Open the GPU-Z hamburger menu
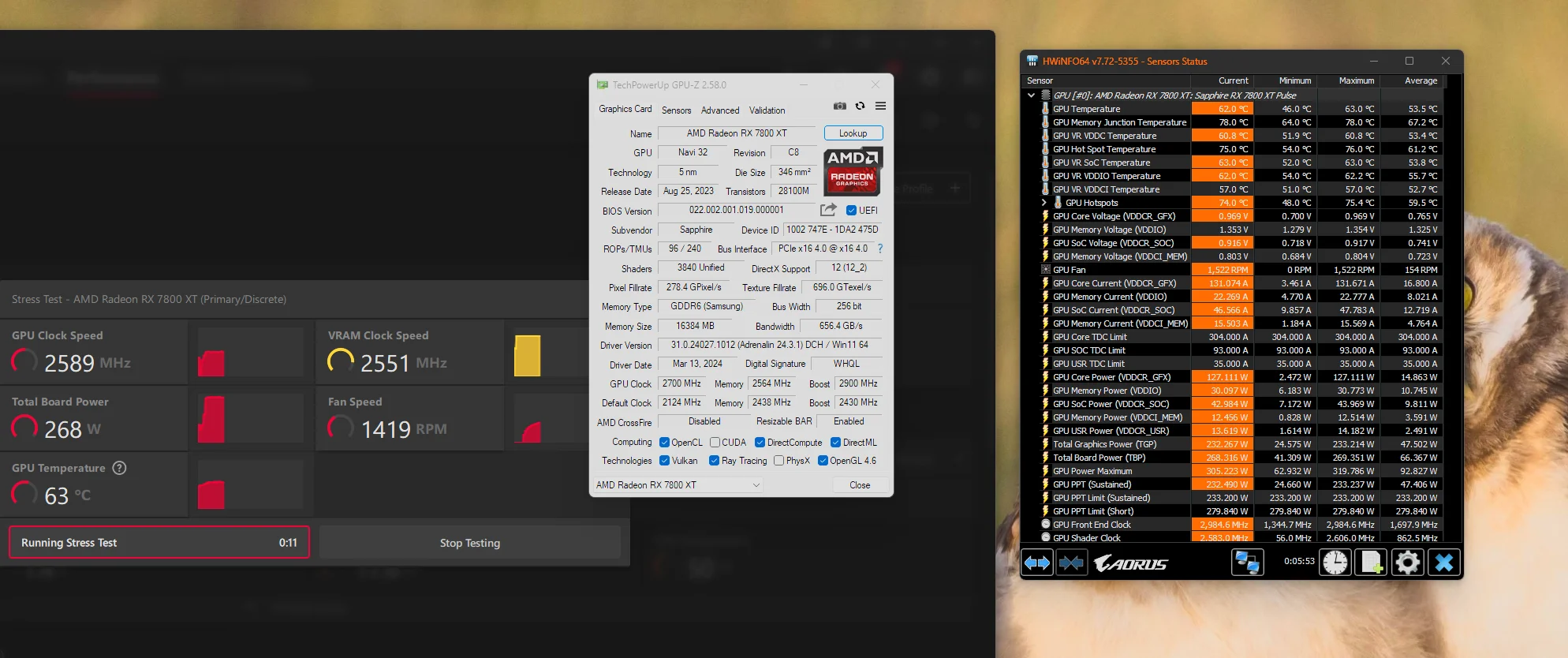The height and width of the screenshot is (658, 1568). (x=880, y=106)
